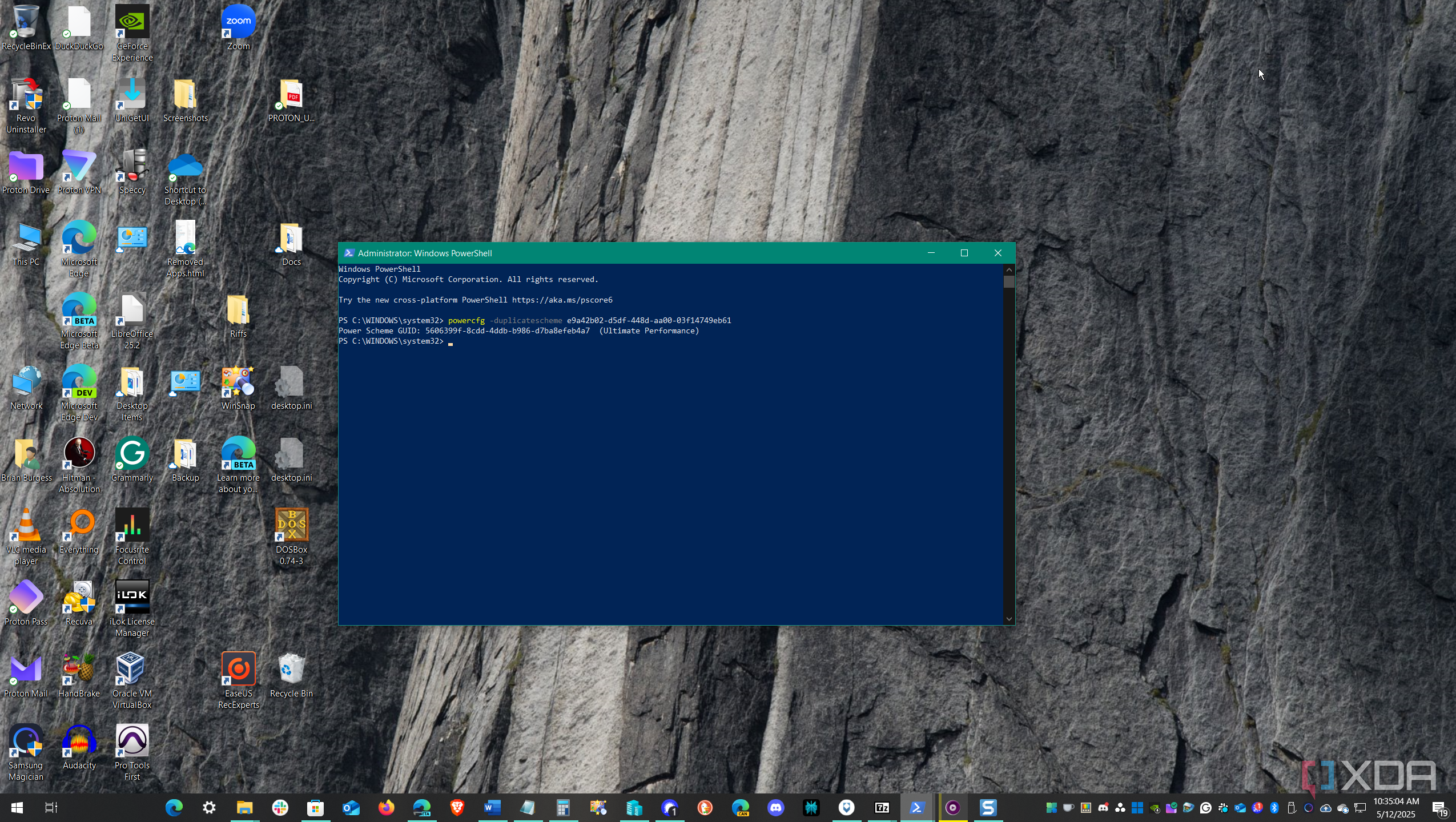Launch 7-Zip from the taskbar
Image resolution: width=1456 pixels, height=822 pixels.
pos(882,807)
